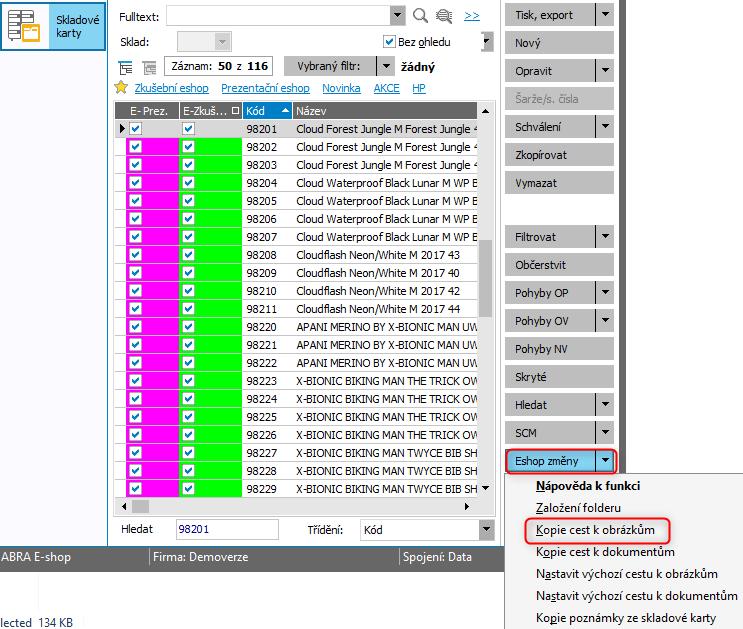Image resolution: width=743 pixels, height=629 pixels.
Task: Click the Zkopírovat button
Action: (559, 155)
